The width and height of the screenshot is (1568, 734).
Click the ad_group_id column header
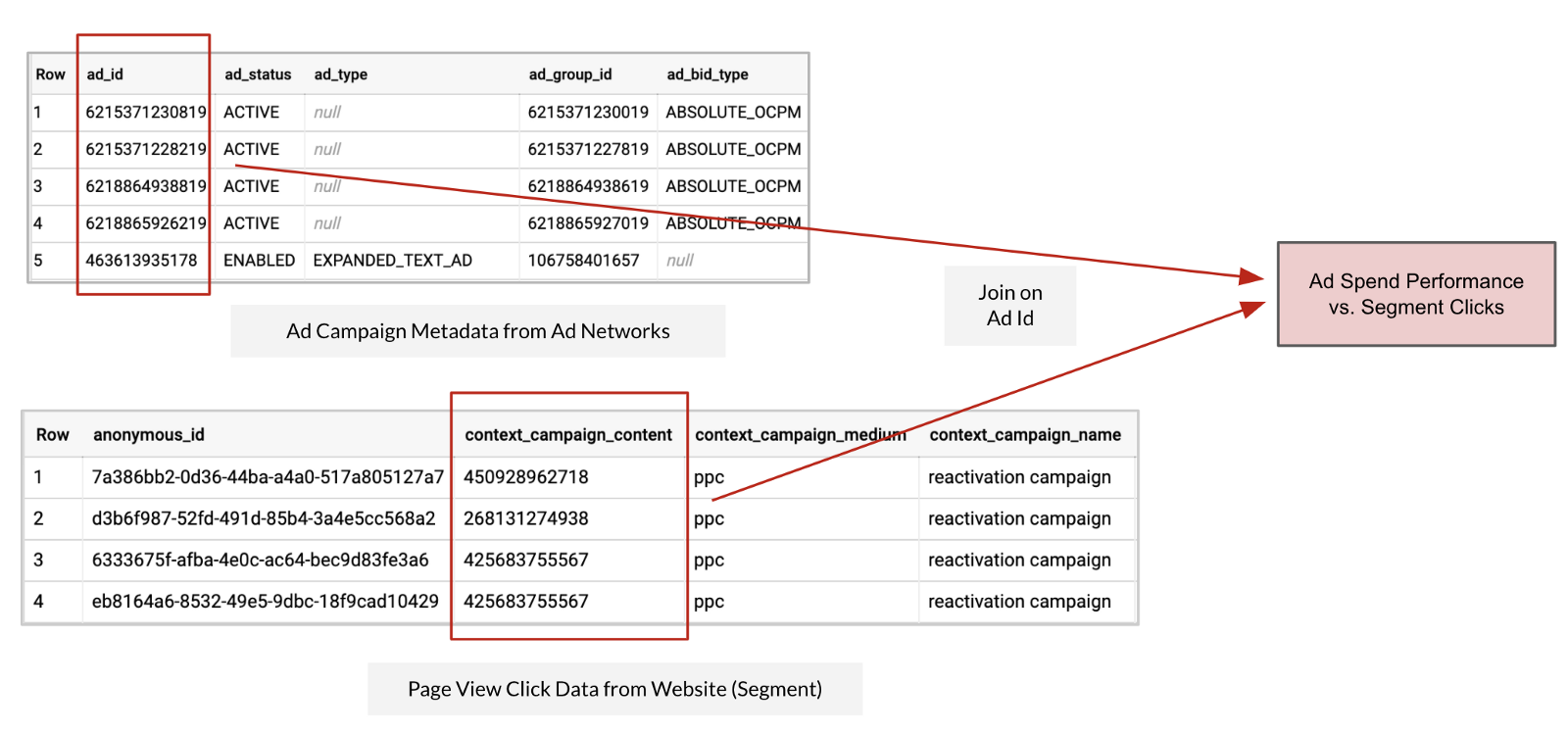(569, 74)
